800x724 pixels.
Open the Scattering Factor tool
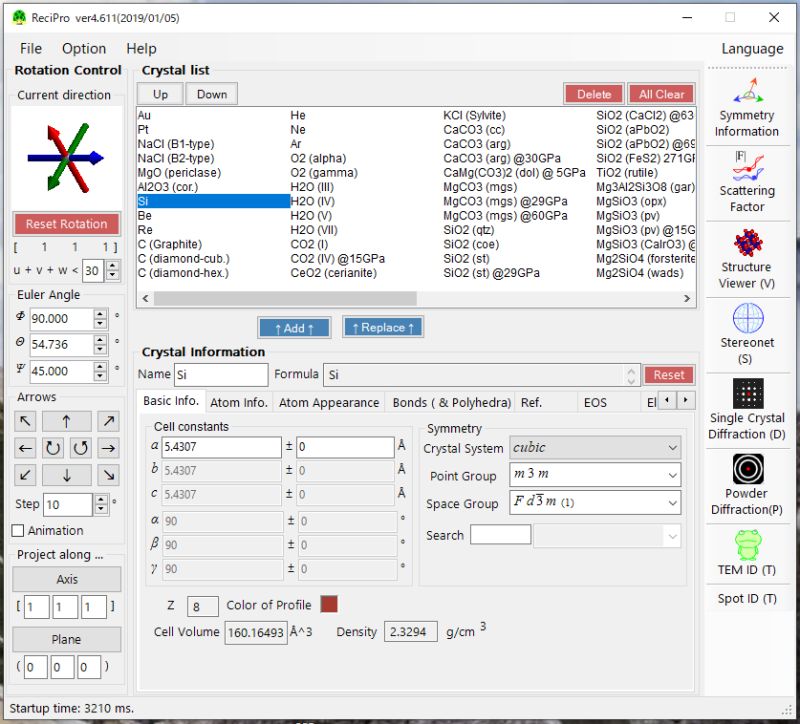click(747, 180)
